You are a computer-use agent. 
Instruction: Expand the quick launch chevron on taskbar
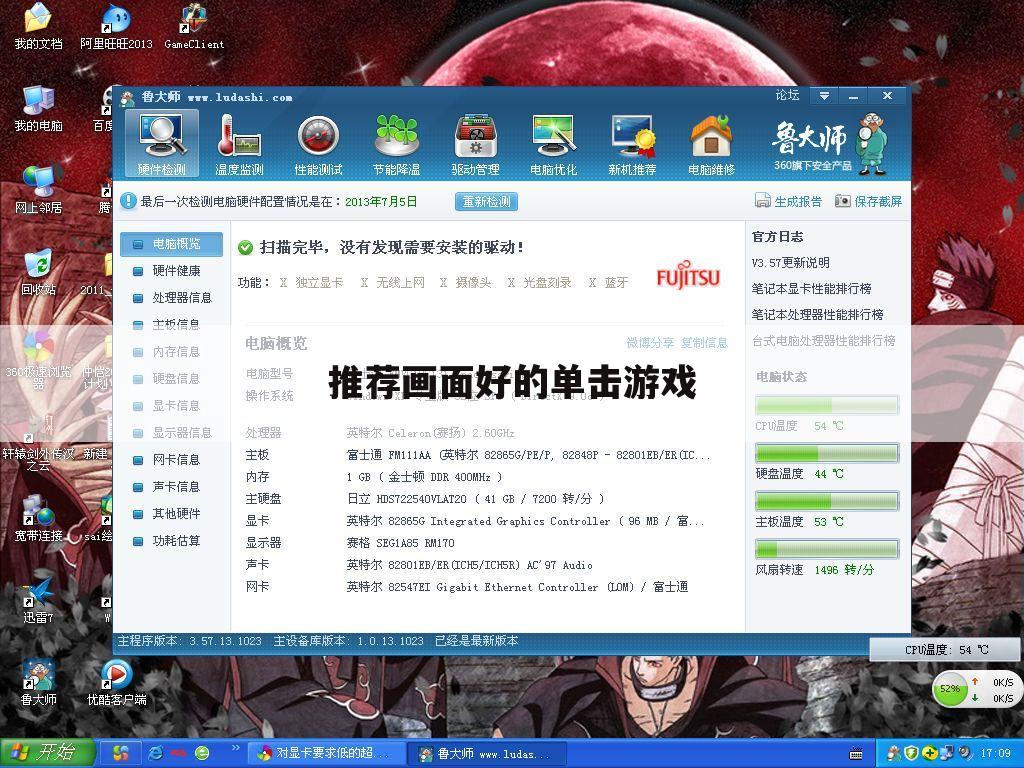click(236, 748)
